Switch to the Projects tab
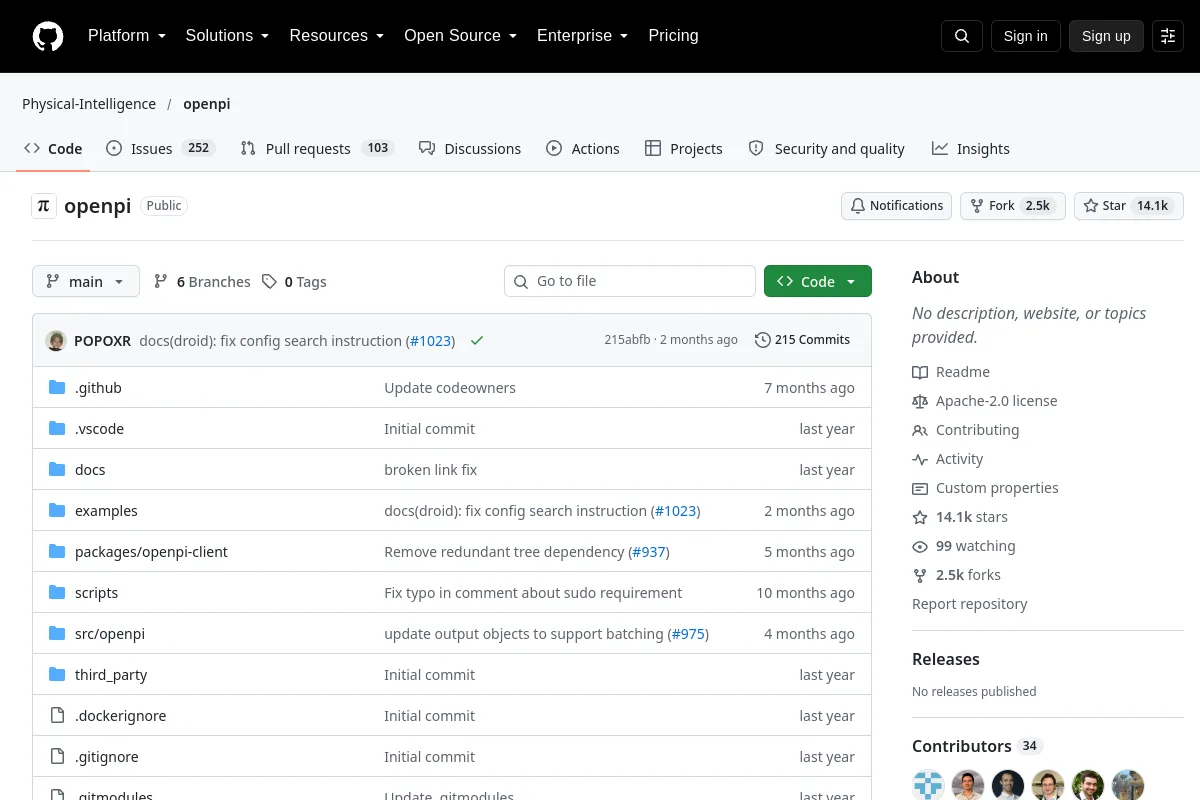This screenshot has height=800, width=1200. [684, 148]
